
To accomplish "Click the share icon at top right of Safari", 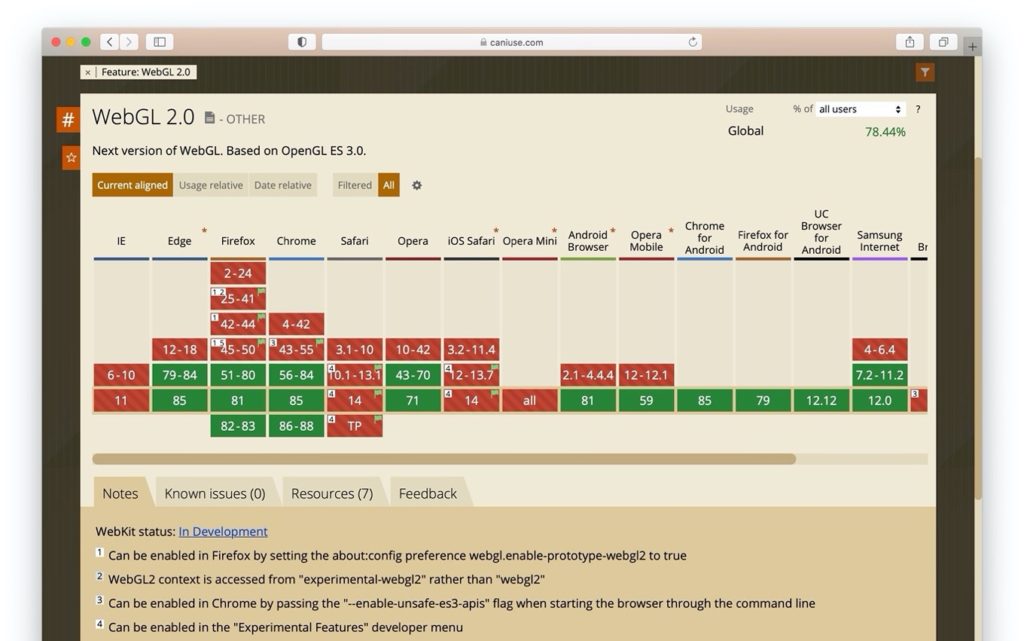I will [x=909, y=42].
